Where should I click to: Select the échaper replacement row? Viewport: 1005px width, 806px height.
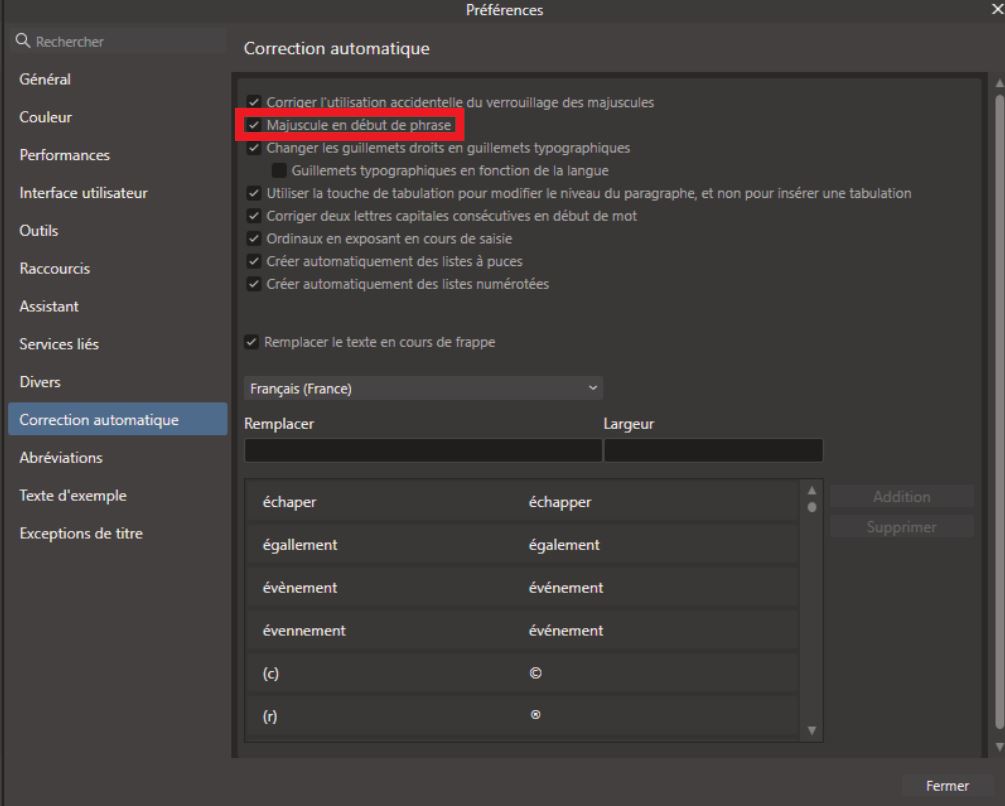tap(522, 502)
